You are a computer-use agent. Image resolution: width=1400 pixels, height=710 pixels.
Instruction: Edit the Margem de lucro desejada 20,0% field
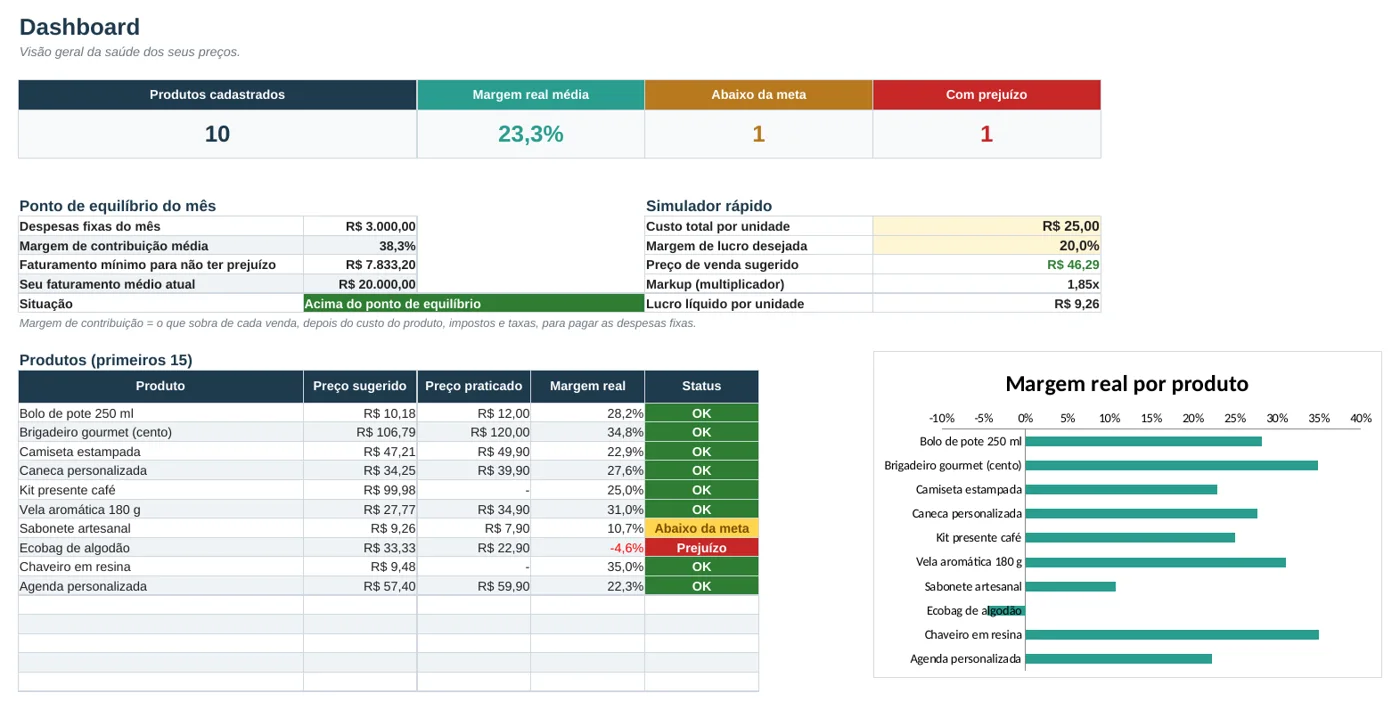[986, 246]
